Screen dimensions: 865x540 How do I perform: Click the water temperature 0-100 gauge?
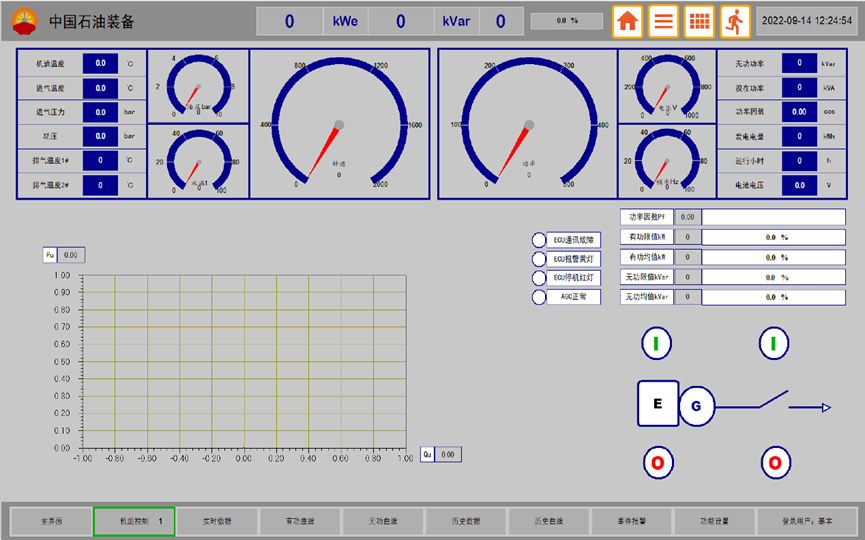click(x=199, y=161)
